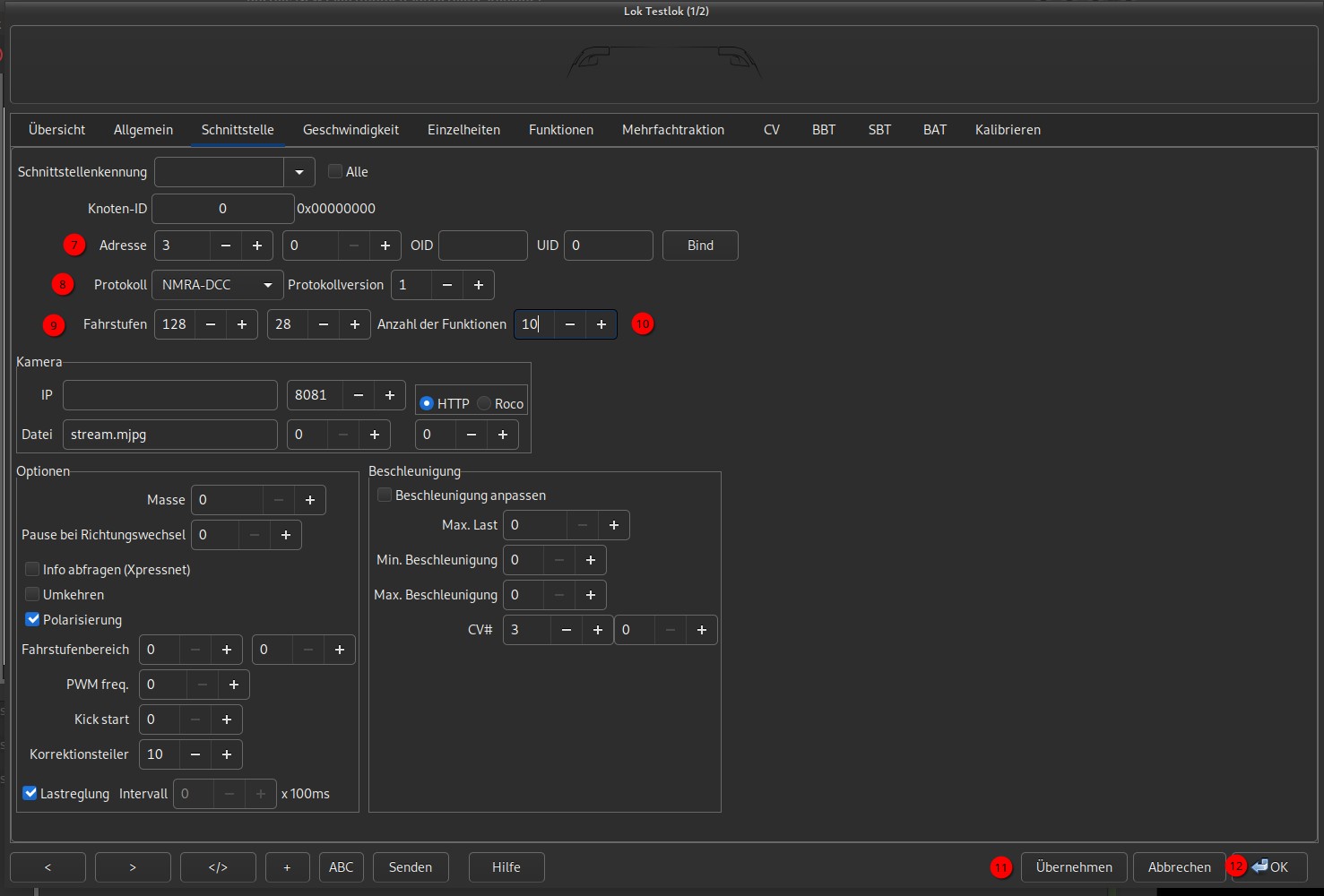Screen dimensions: 1324x896
Task: Click the next loco arrow button
Action: [133, 867]
